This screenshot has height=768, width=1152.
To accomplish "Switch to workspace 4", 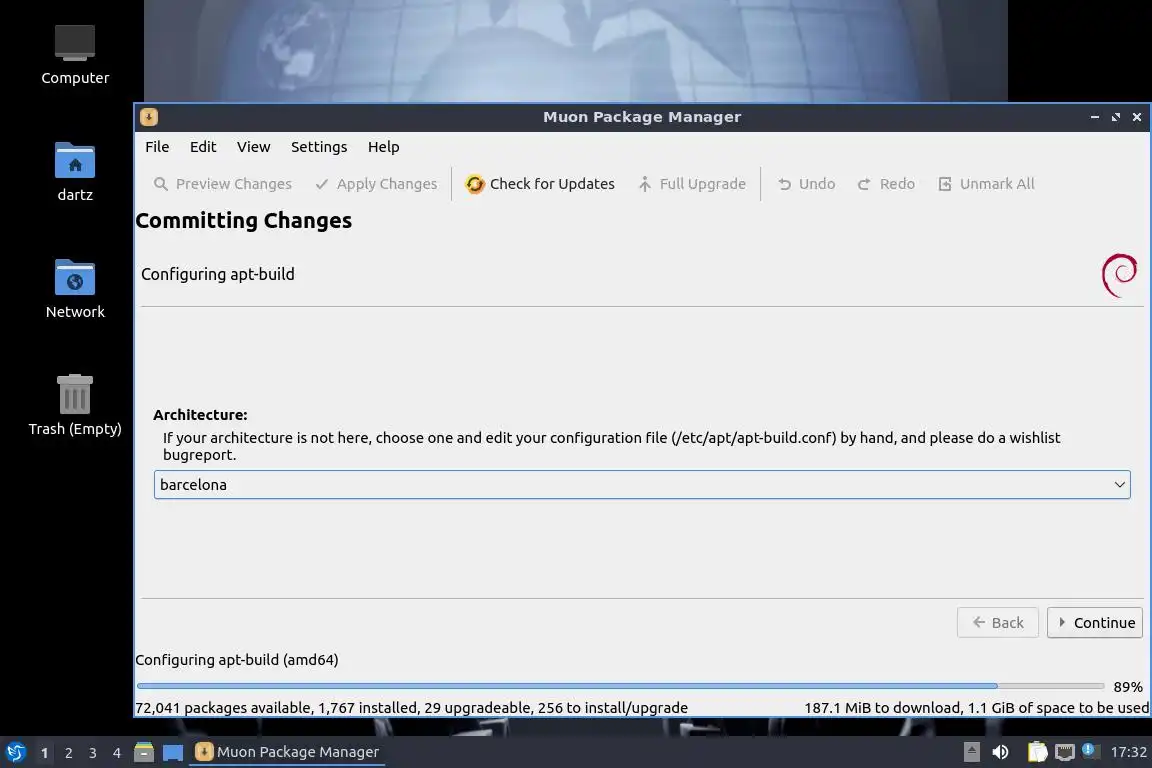I will tap(117, 753).
